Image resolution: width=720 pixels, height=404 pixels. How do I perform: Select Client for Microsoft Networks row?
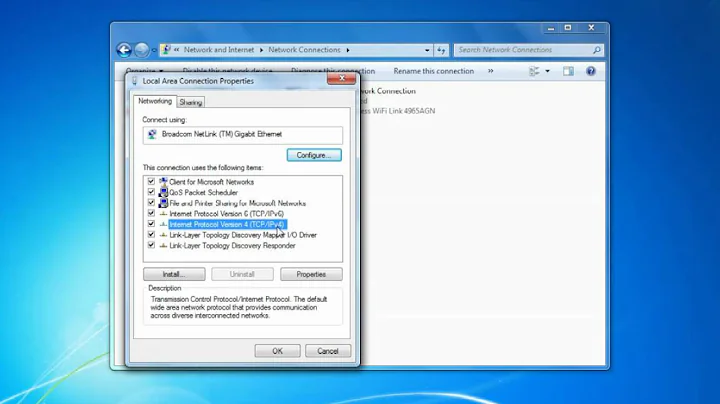tap(212, 182)
